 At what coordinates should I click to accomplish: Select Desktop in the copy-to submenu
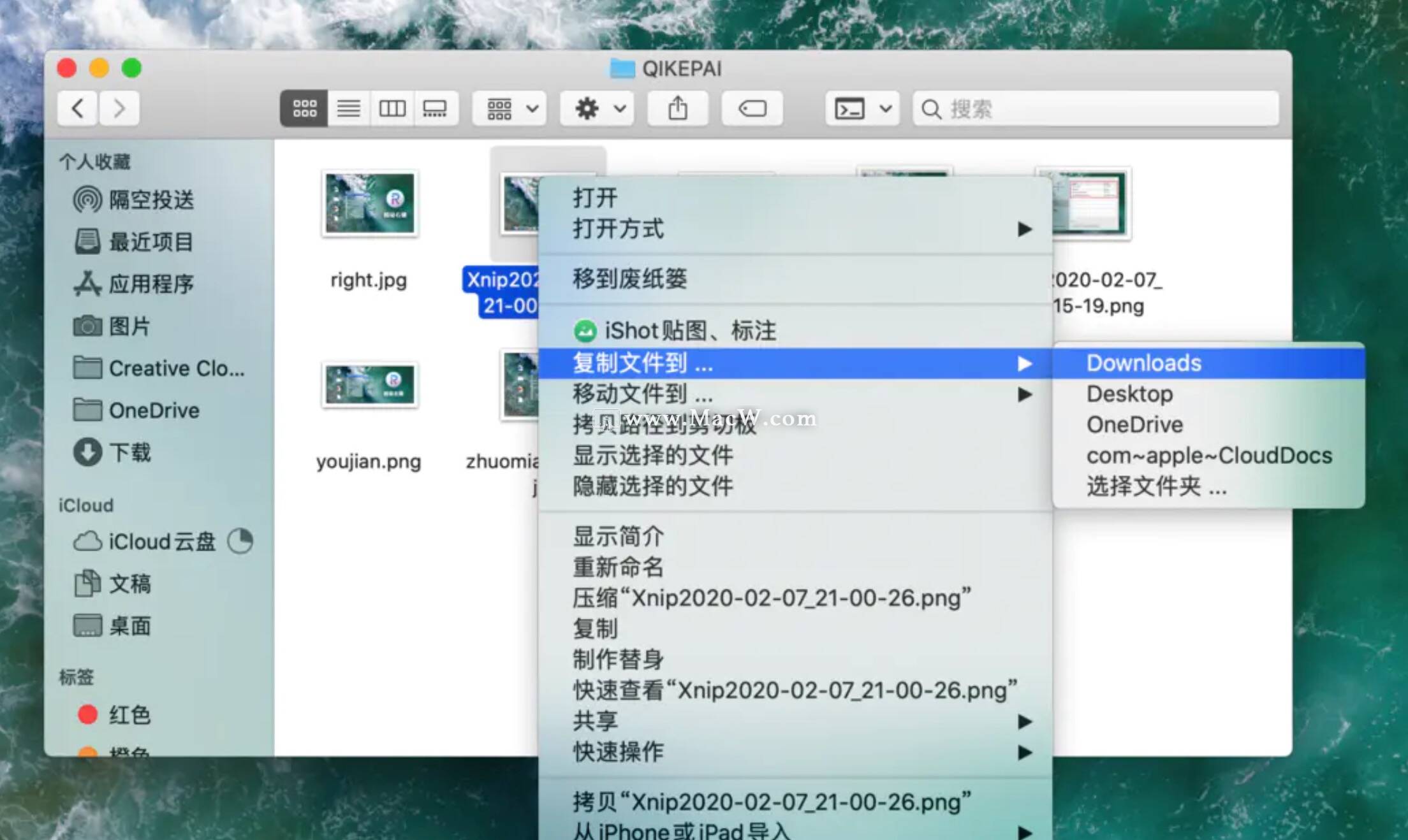pyautogui.click(x=1129, y=394)
